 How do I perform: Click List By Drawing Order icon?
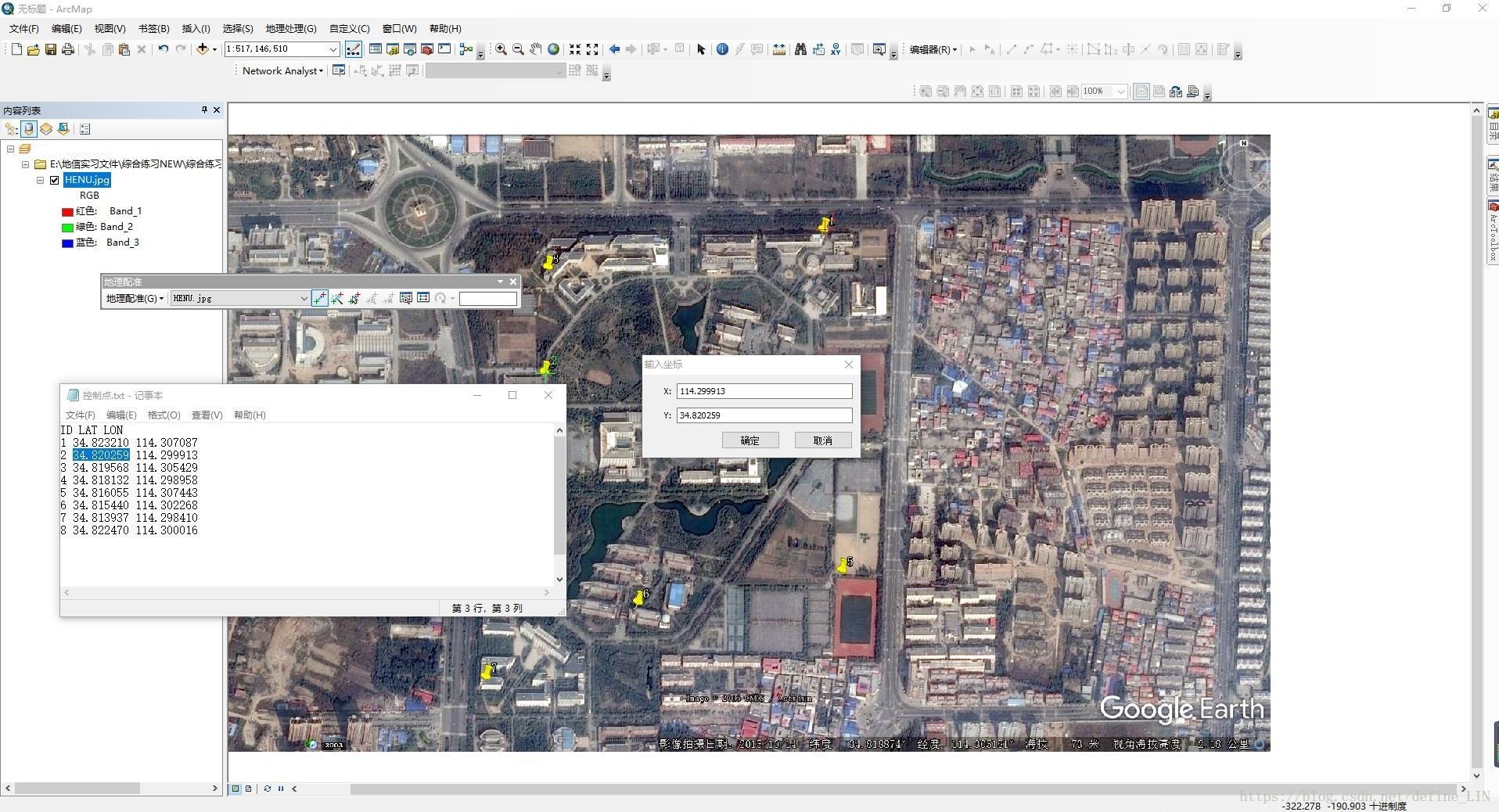[11, 129]
